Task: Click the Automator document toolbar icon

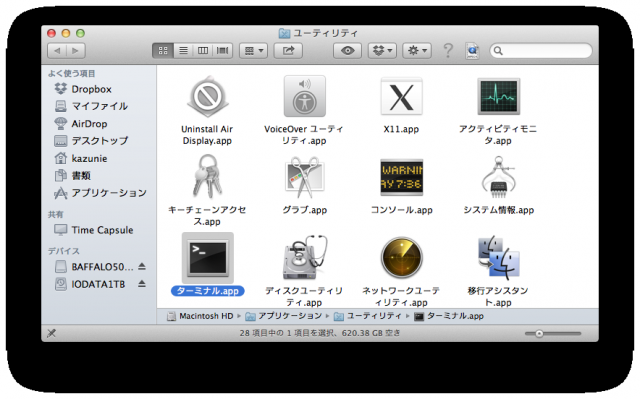Action: 472,51
